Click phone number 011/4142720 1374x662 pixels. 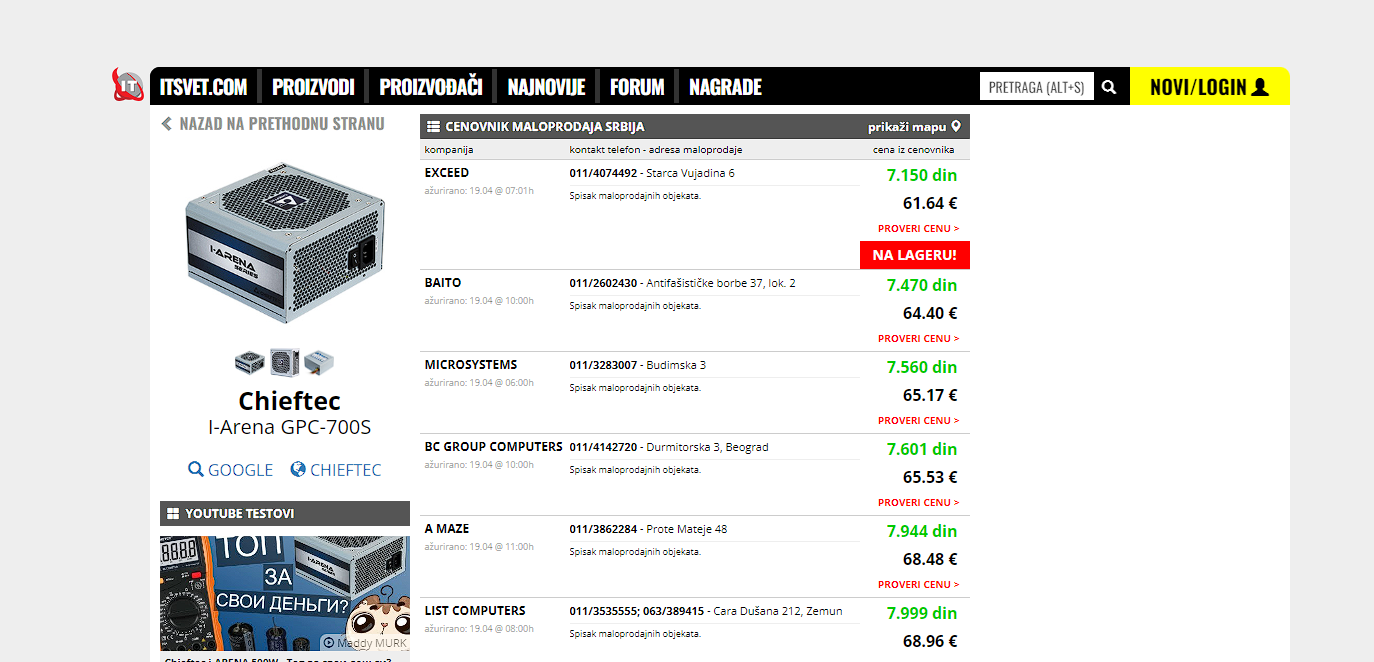tap(603, 447)
